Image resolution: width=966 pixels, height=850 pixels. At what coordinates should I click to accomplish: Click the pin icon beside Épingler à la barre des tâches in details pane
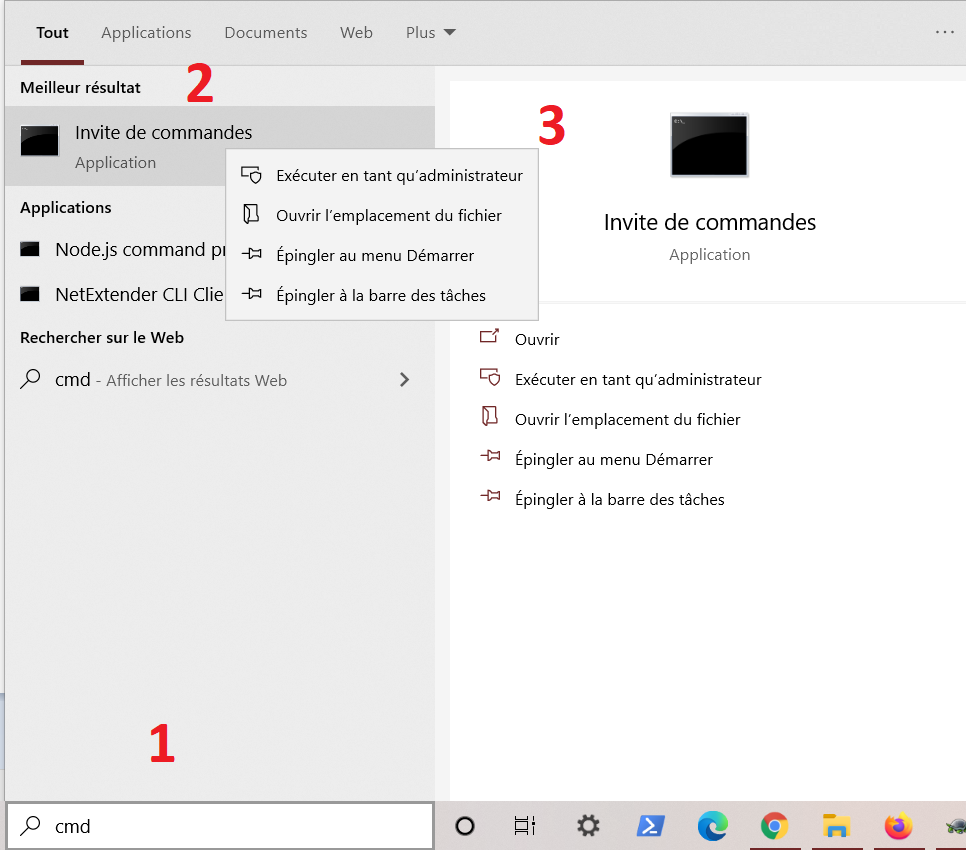point(490,496)
